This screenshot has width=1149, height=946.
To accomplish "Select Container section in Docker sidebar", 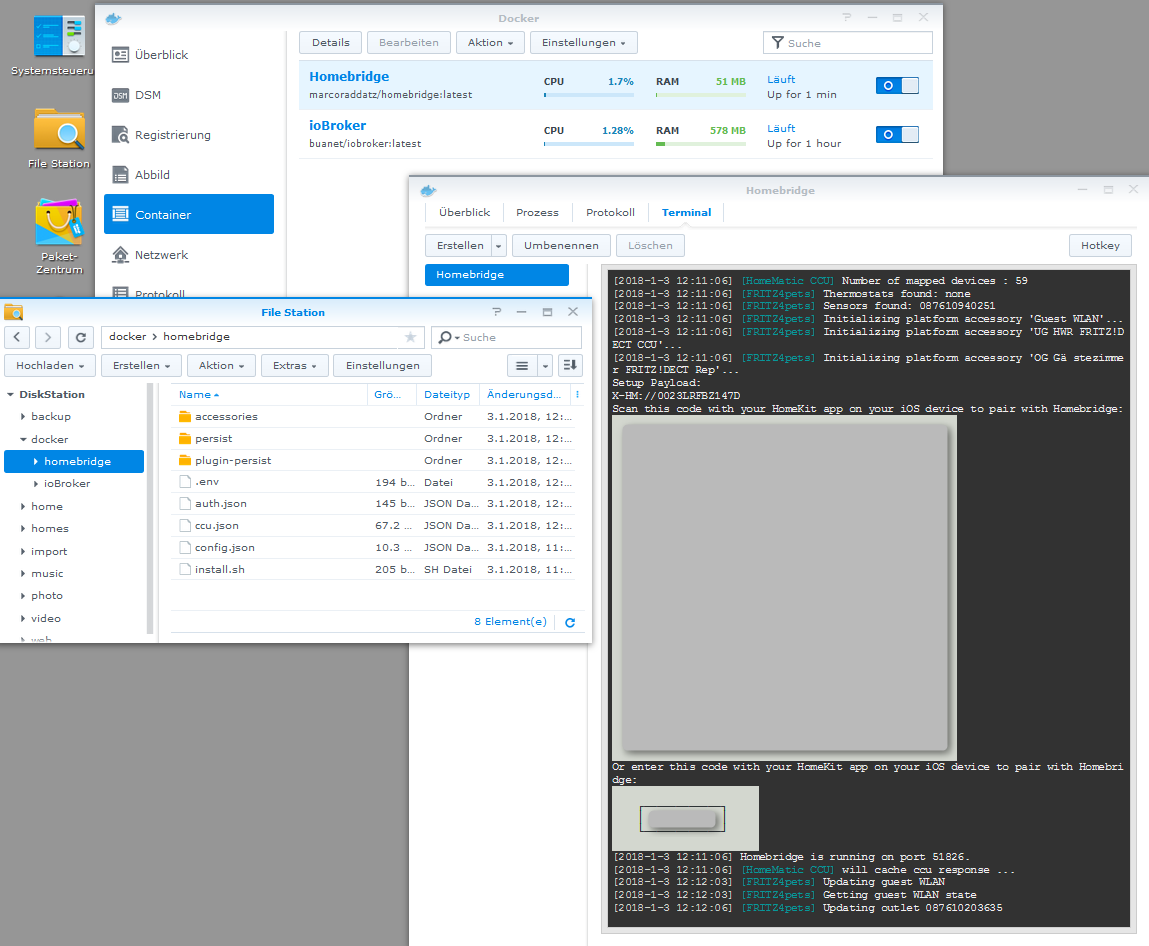I will click(x=189, y=214).
